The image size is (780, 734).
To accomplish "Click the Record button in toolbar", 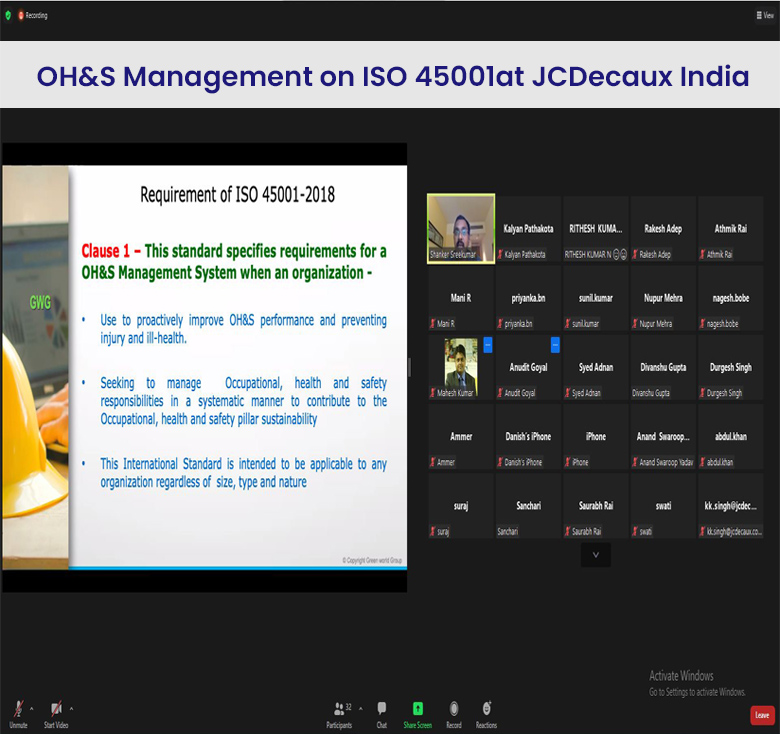I will (x=454, y=712).
